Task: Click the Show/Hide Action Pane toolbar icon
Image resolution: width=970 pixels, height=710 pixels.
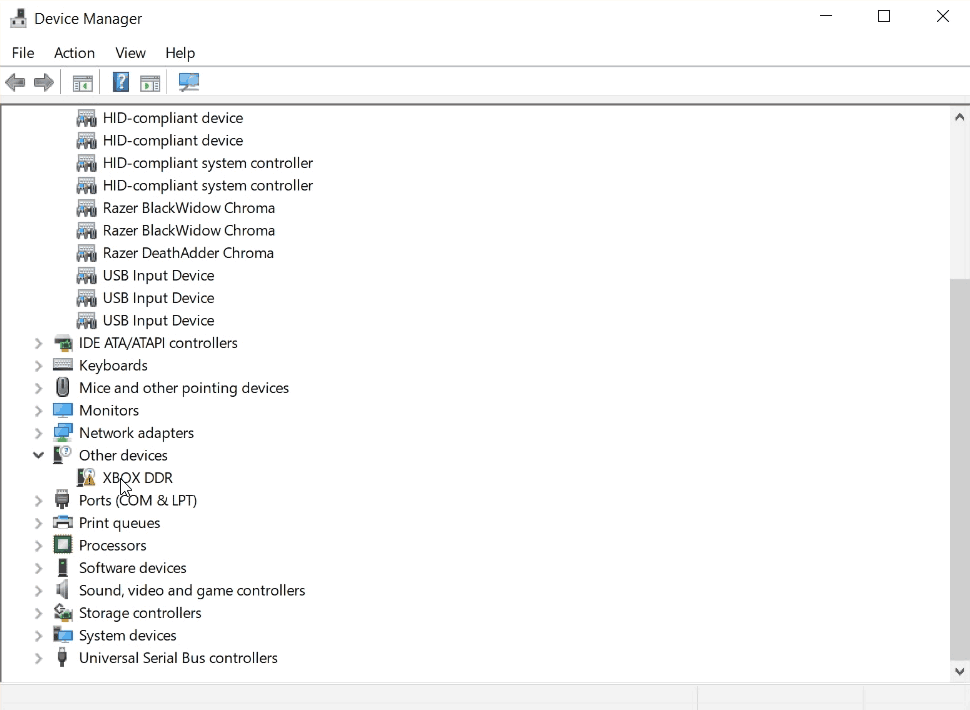Action: click(150, 82)
